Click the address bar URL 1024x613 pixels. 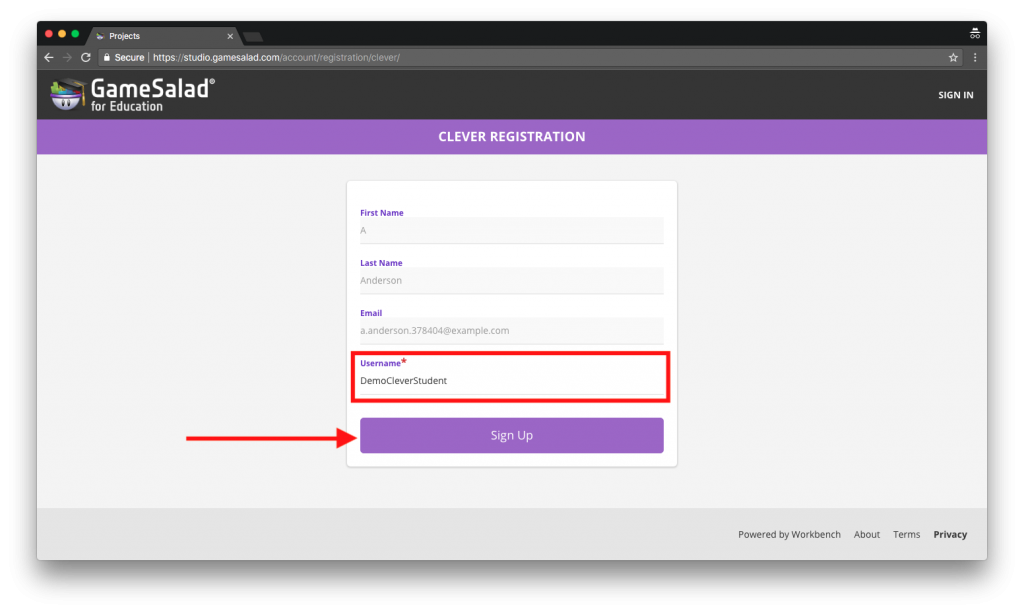pyautogui.click(x=276, y=57)
